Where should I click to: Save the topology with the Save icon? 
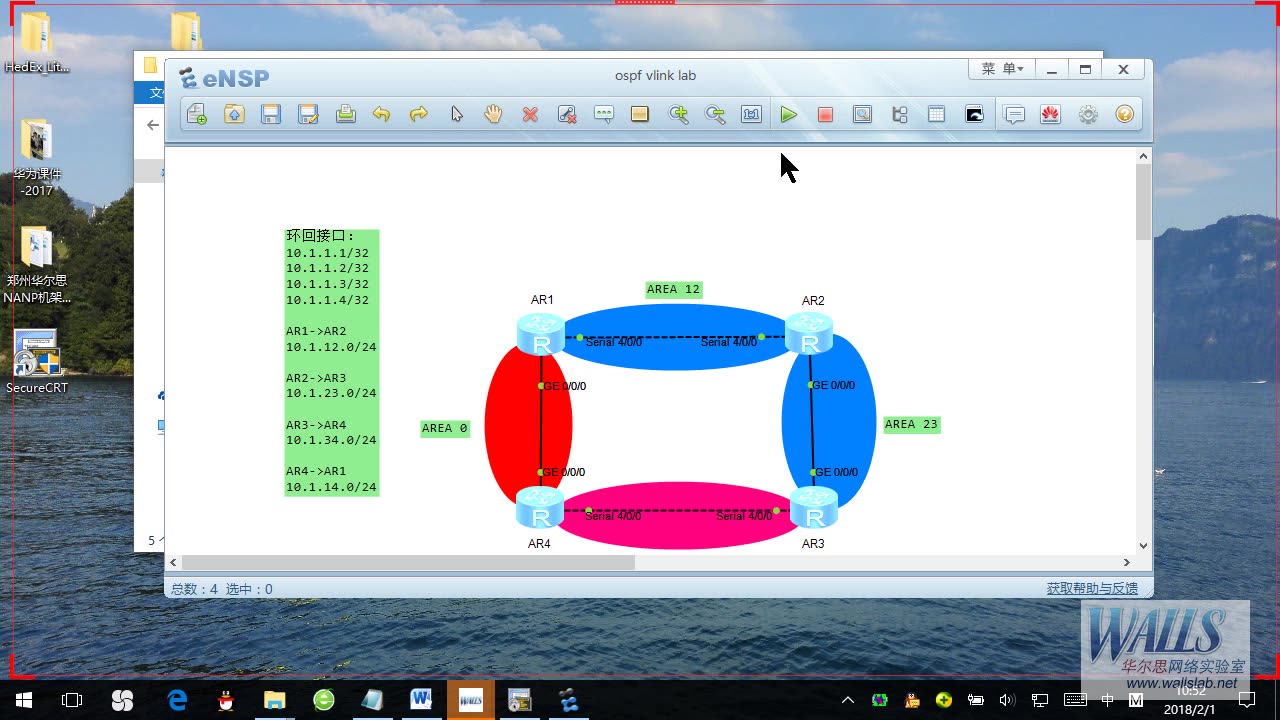(x=271, y=115)
